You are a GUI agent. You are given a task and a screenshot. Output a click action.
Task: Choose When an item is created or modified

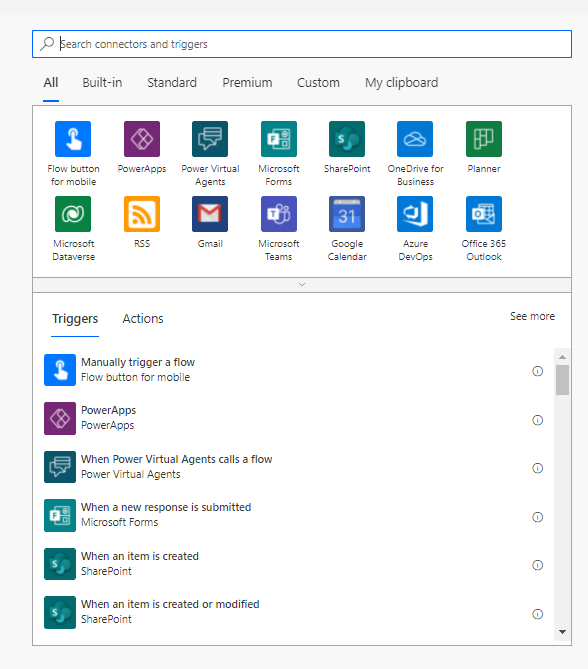pyautogui.click(x=294, y=612)
